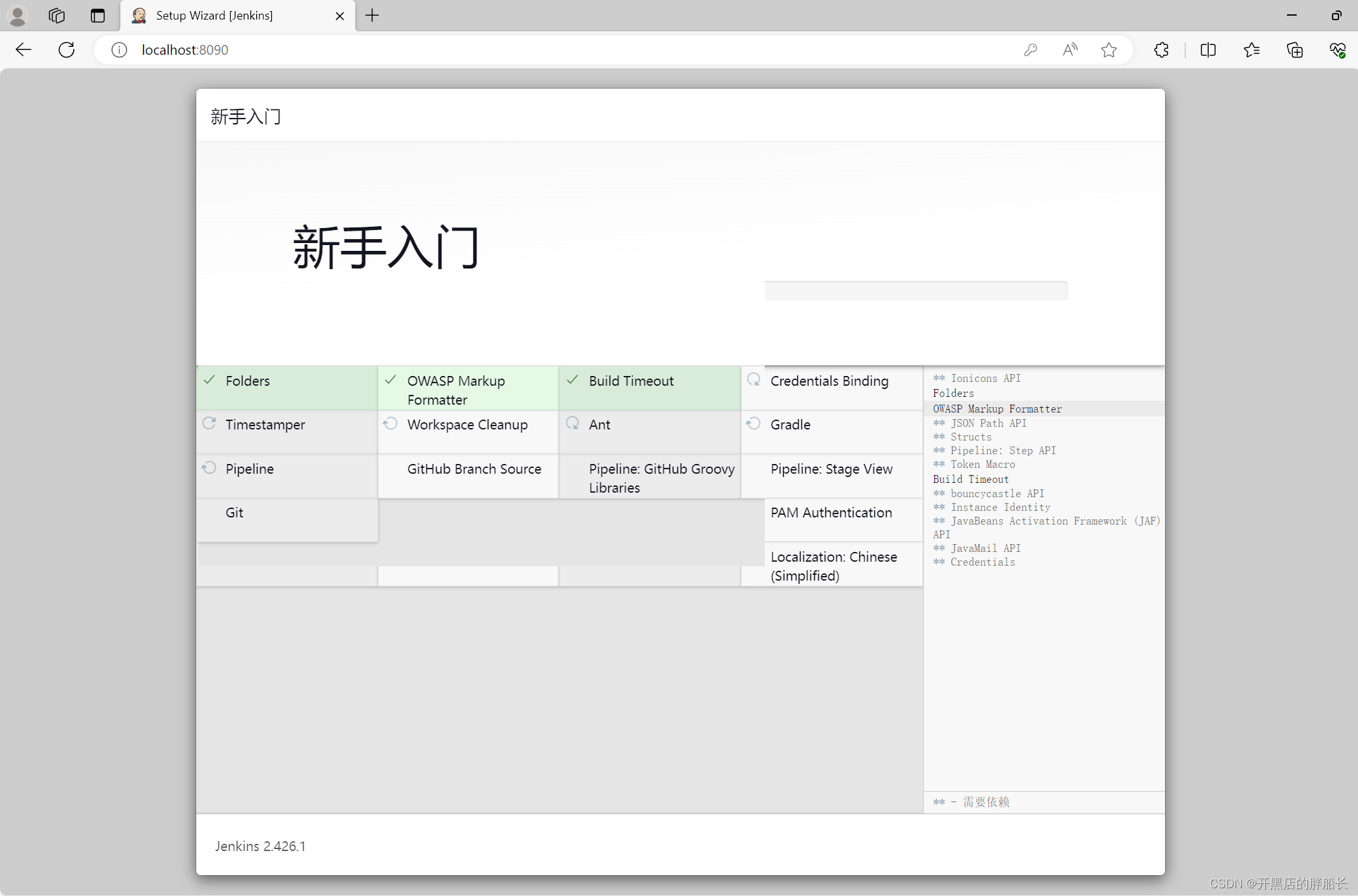This screenshot has height=896, width=1358.
Task: Click the installation progress bar
Action: pyautogui.click(x=916, y=291)
